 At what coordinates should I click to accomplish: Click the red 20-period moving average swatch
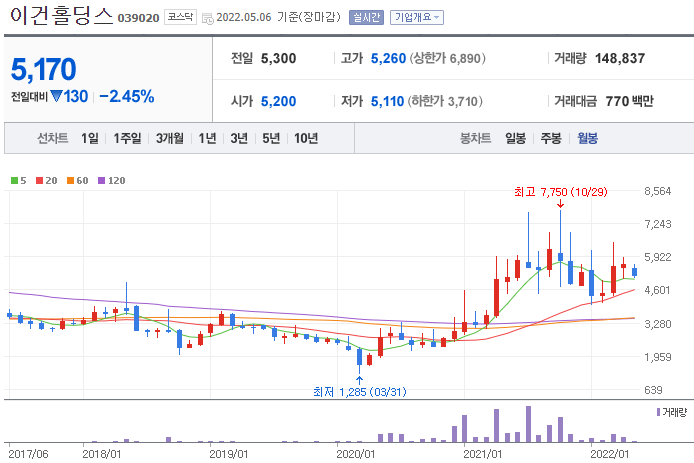[39, 181]
